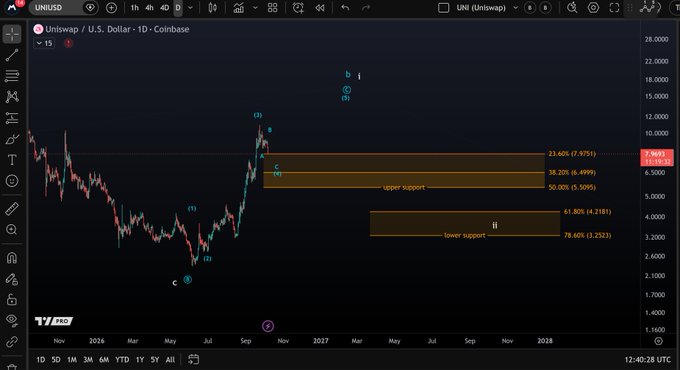Open the layout setup square icon
The width and height of the screenshot is (680, 370).
pos(443,7)
